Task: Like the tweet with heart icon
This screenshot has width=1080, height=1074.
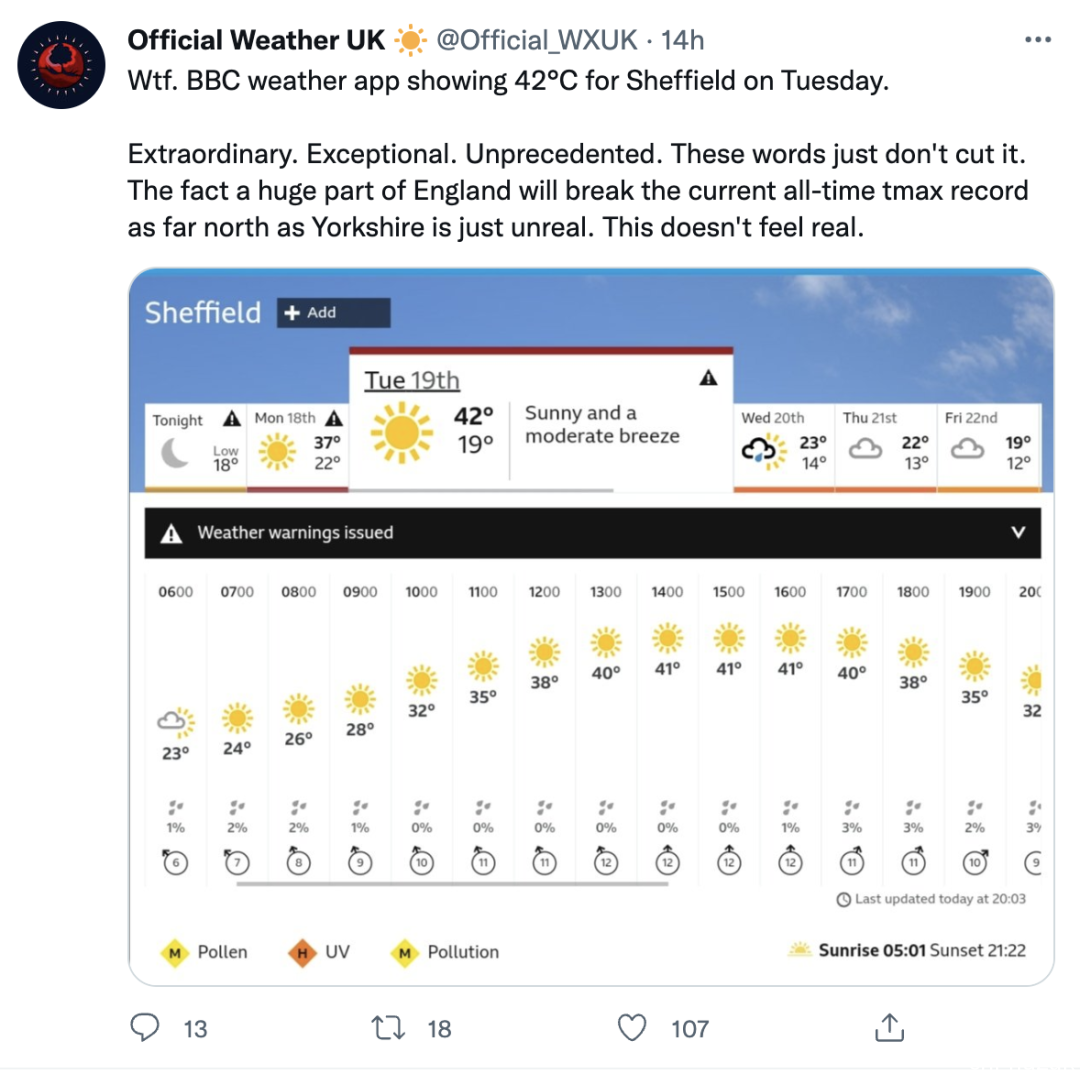Action: pos(632,1027)
